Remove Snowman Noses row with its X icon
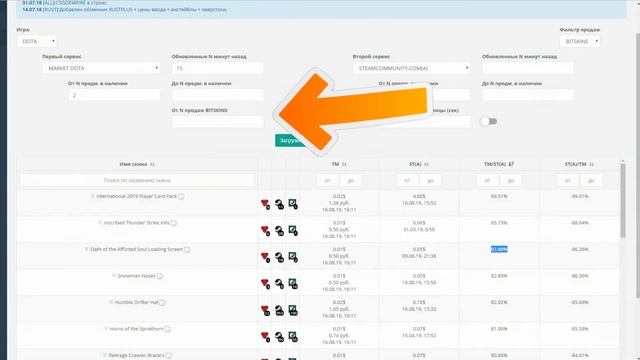640x360 pixels. [114, 276]
